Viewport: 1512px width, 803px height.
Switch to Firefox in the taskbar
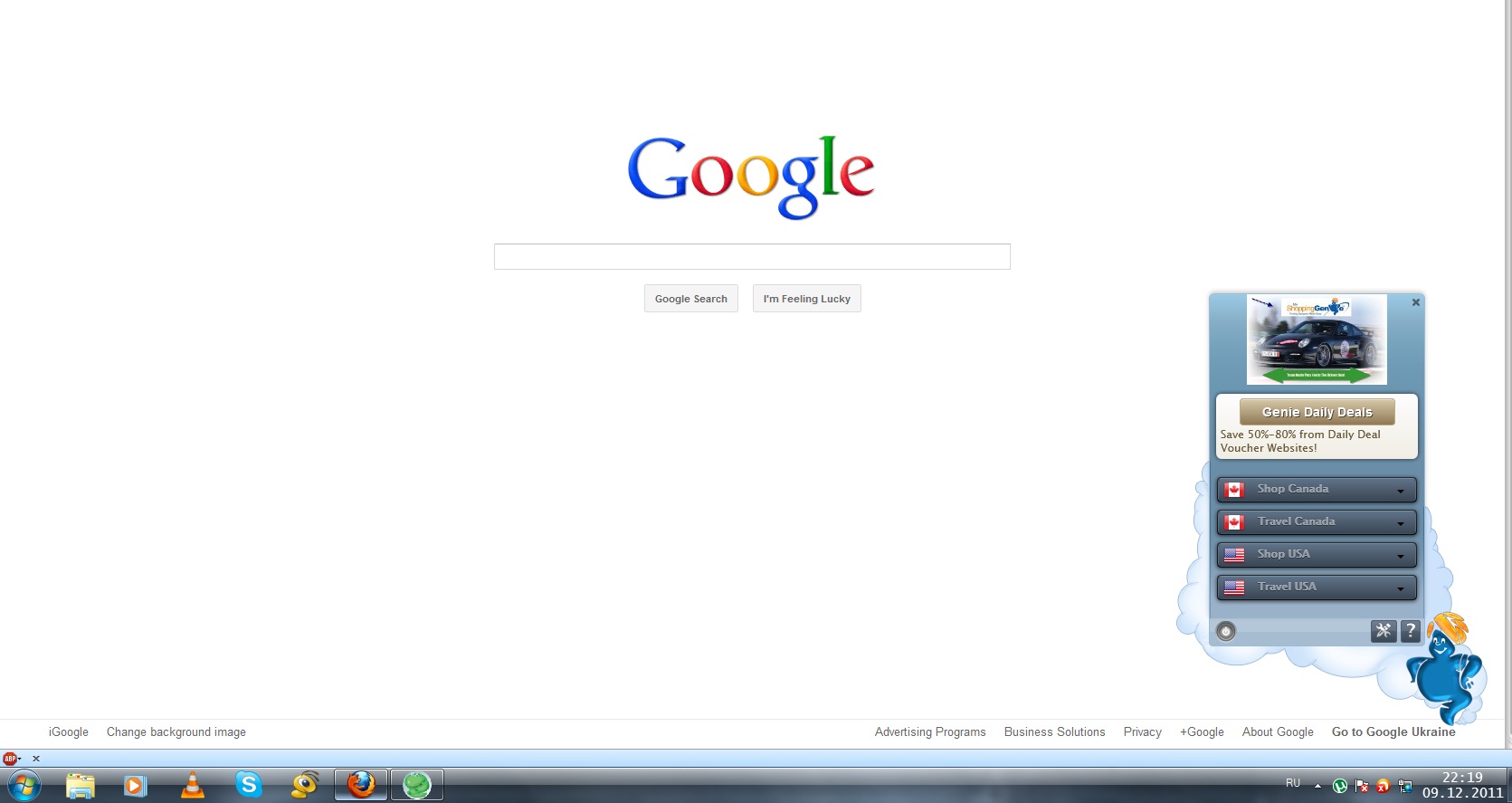(361, 785)
